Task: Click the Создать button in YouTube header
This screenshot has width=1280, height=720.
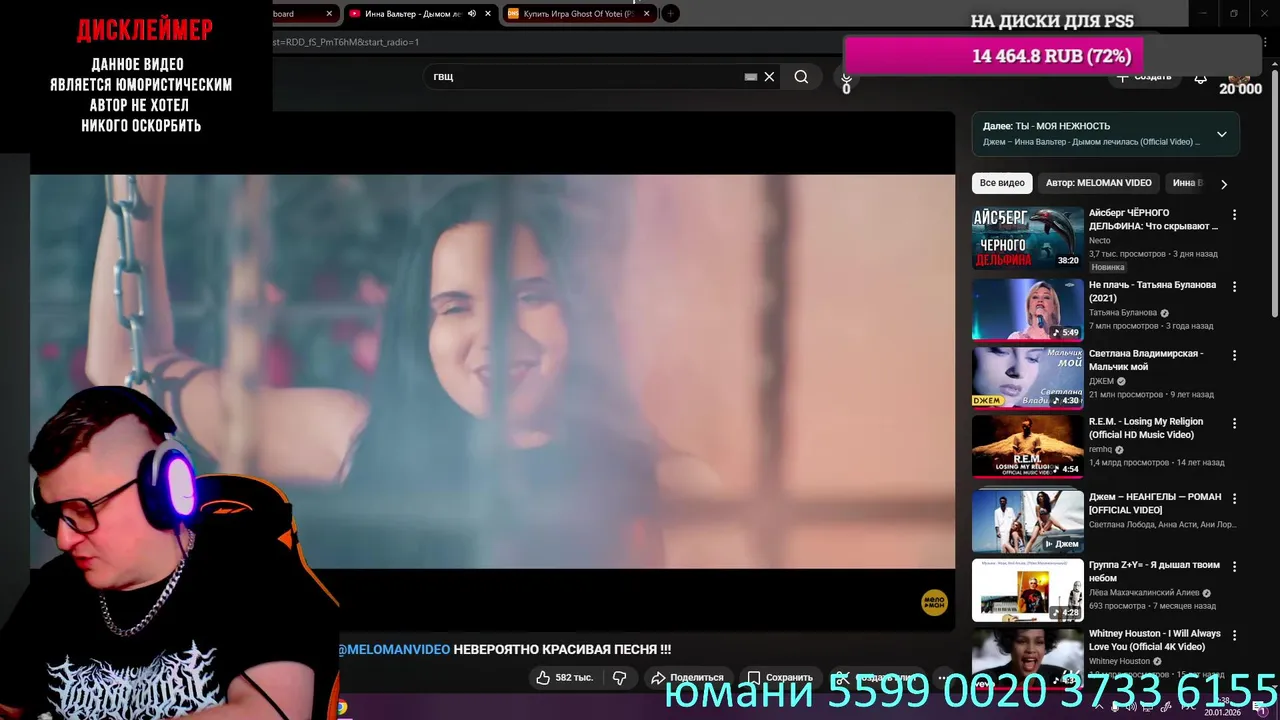Action: (1143, 77)
